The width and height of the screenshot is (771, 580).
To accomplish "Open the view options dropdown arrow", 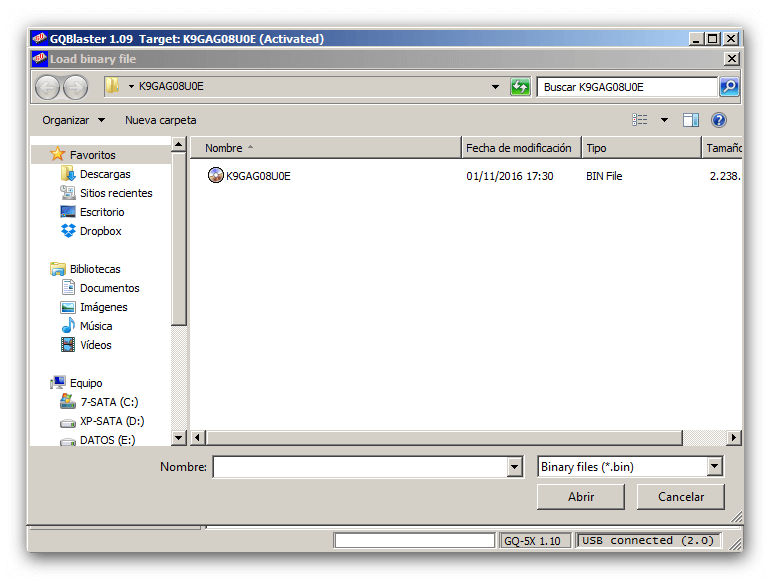I will click(664, 120).
